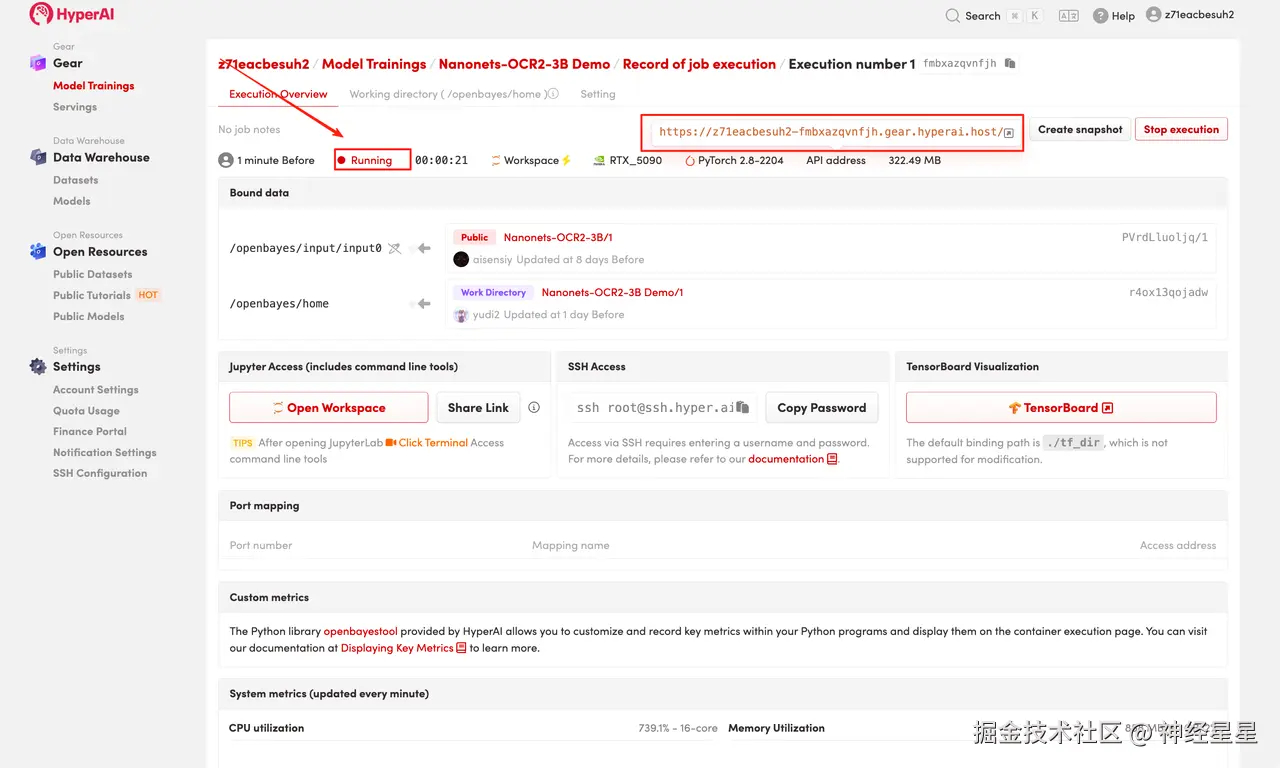The image size is (1280, 768).
Task: Click the info icon beside Share Link
Action: click(x=534, y=408)
